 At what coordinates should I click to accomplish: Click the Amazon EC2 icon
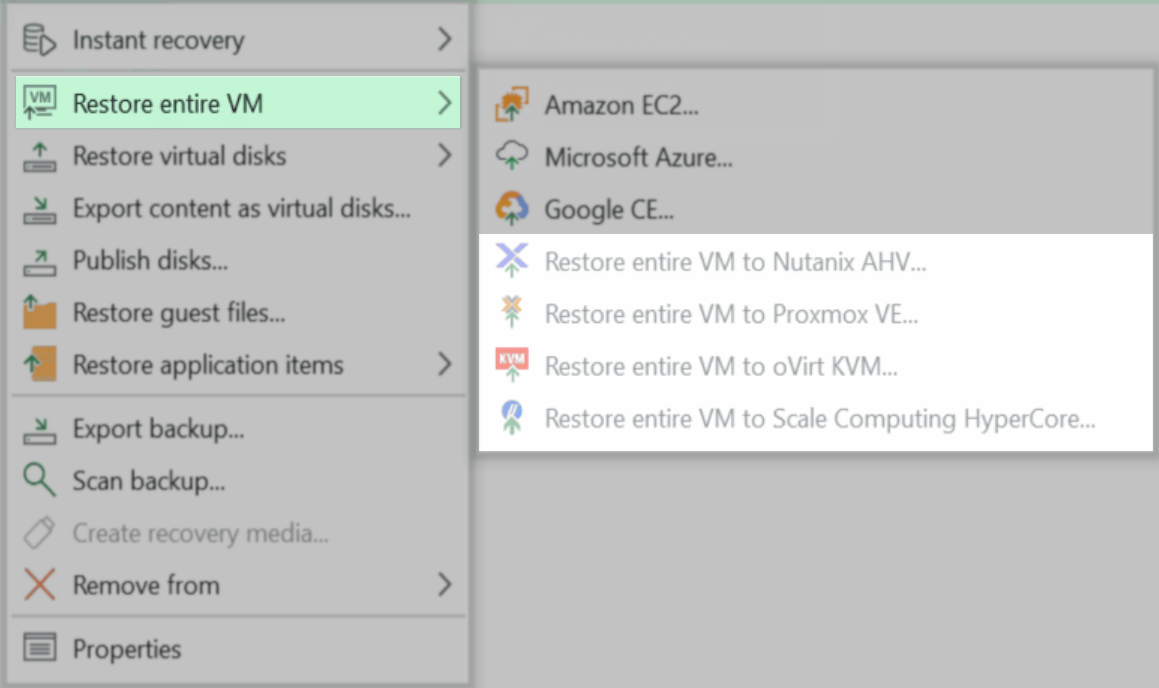[512, 102]
